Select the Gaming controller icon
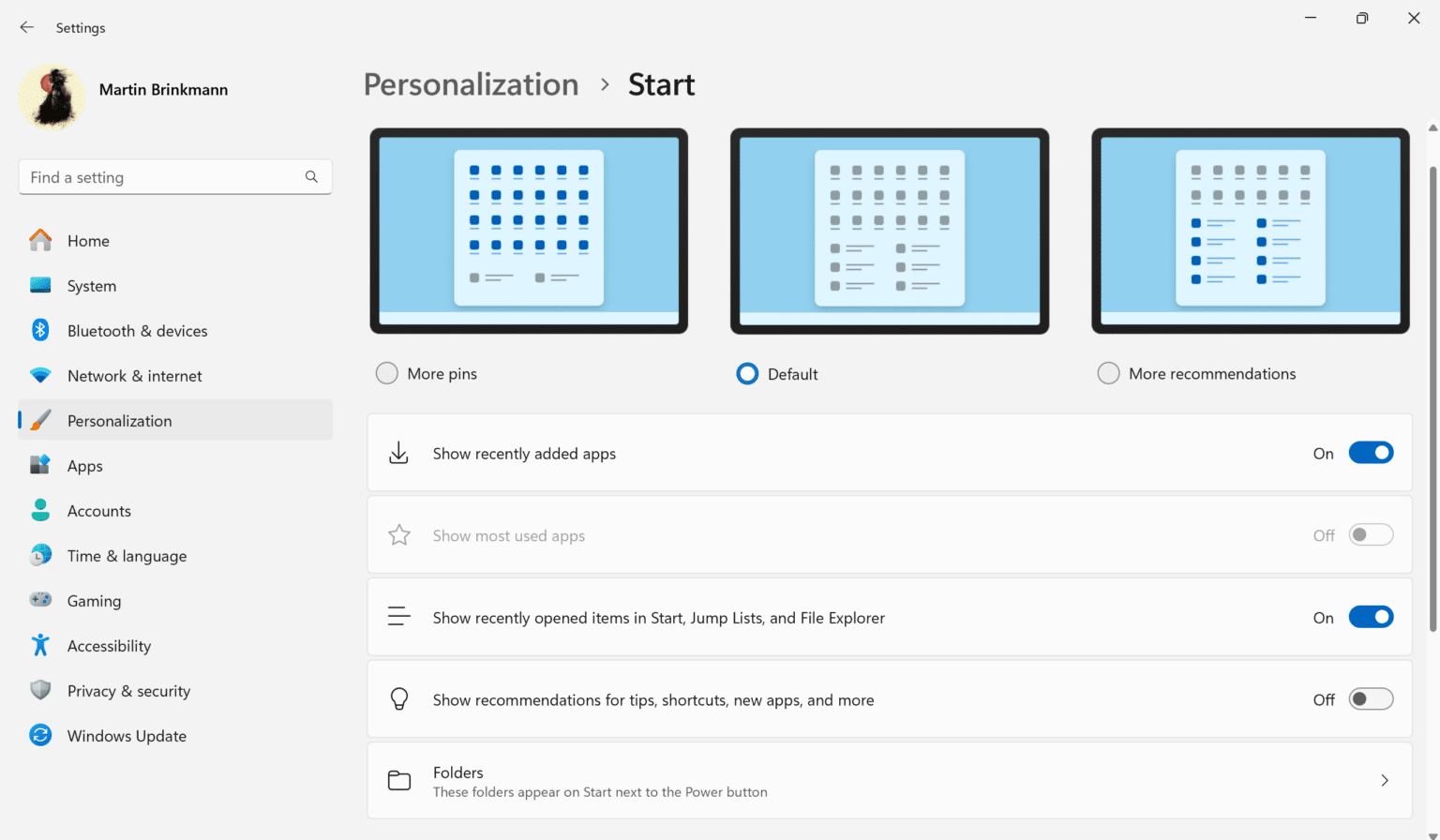 pos(40,600)
